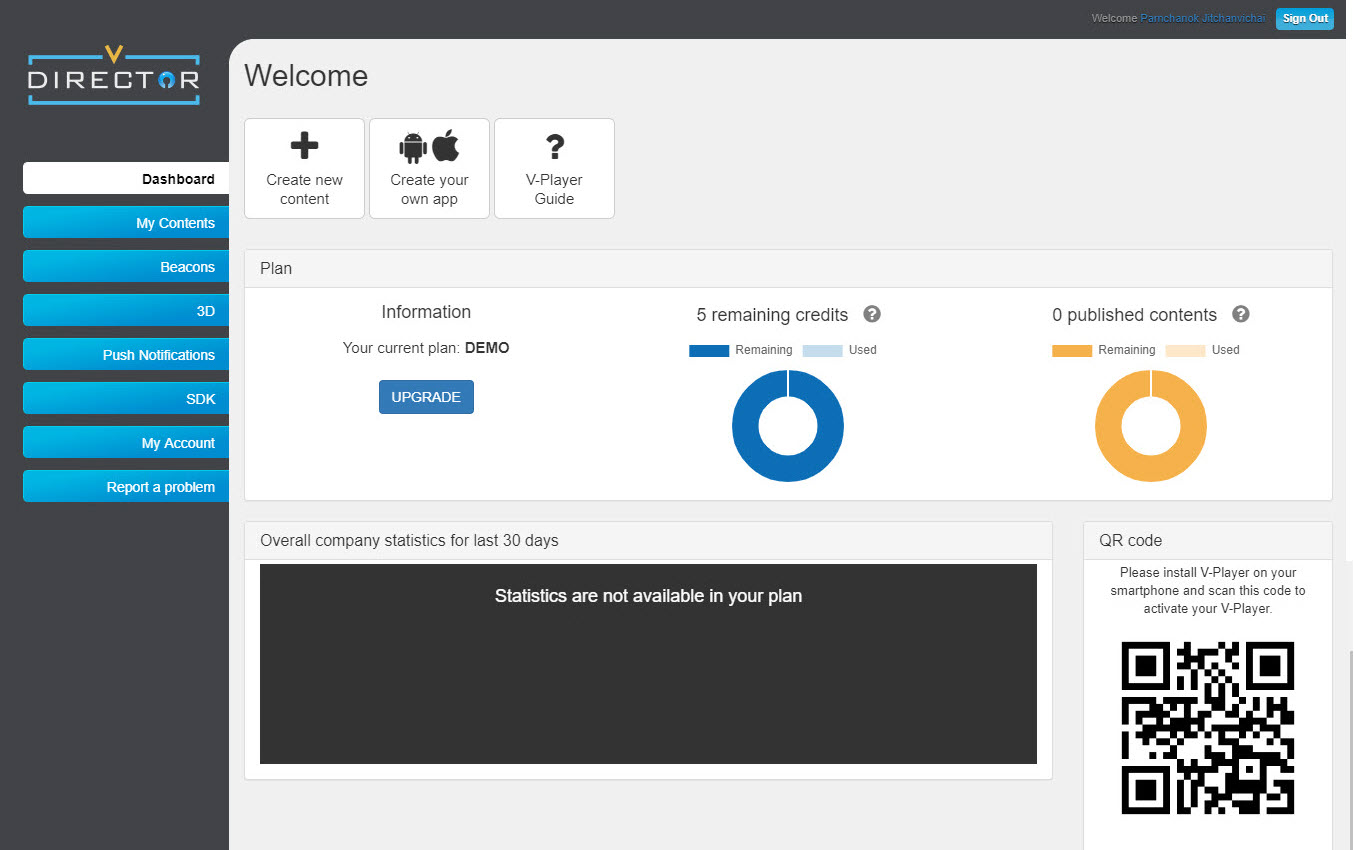The image size is (1354, 850).
Task: Open the Beacons section
Action: [126, 267]
